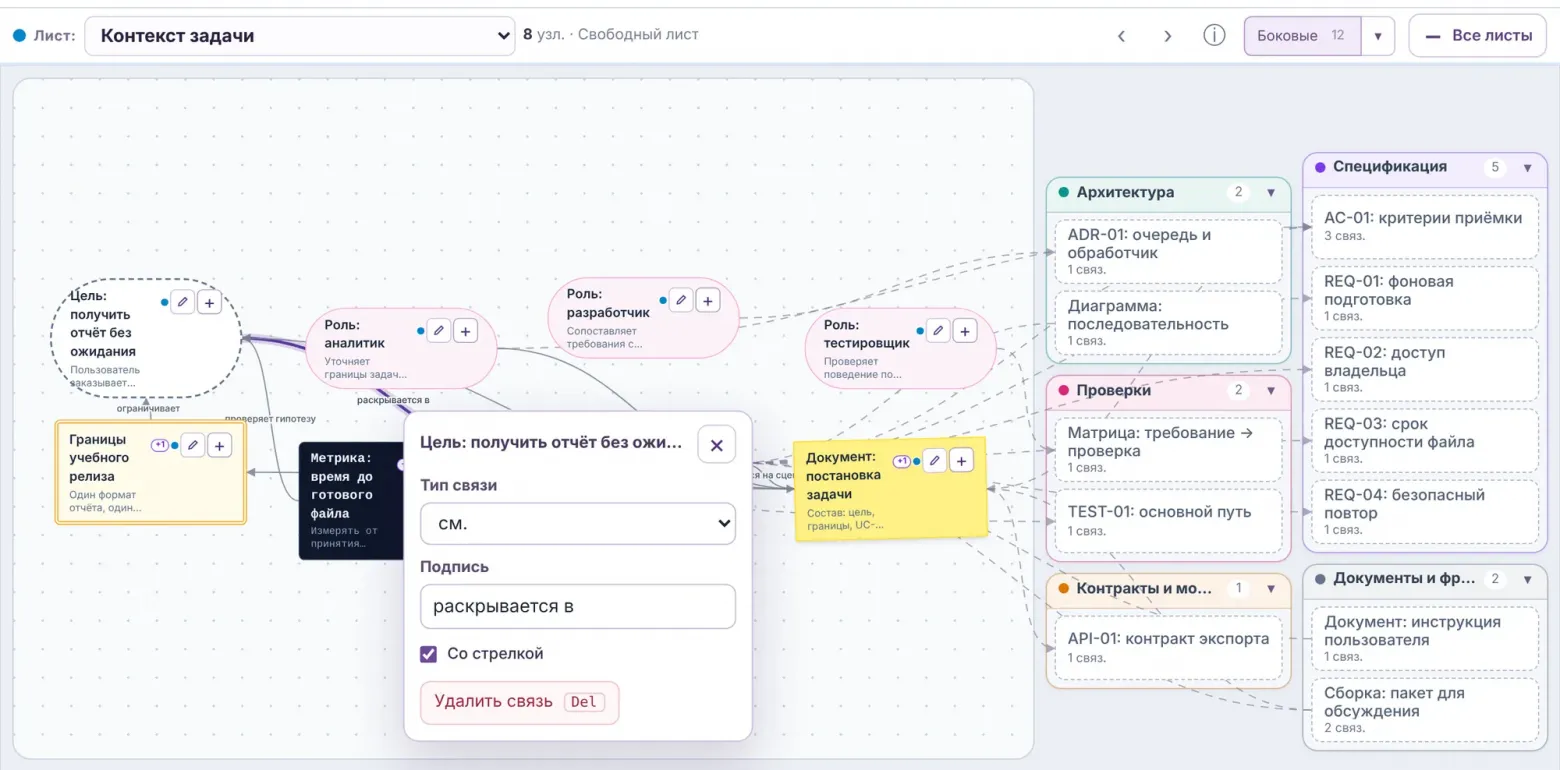Click plus on "Документ: постановка задачи"
1560x770 pixels.
tap(961, 460)
